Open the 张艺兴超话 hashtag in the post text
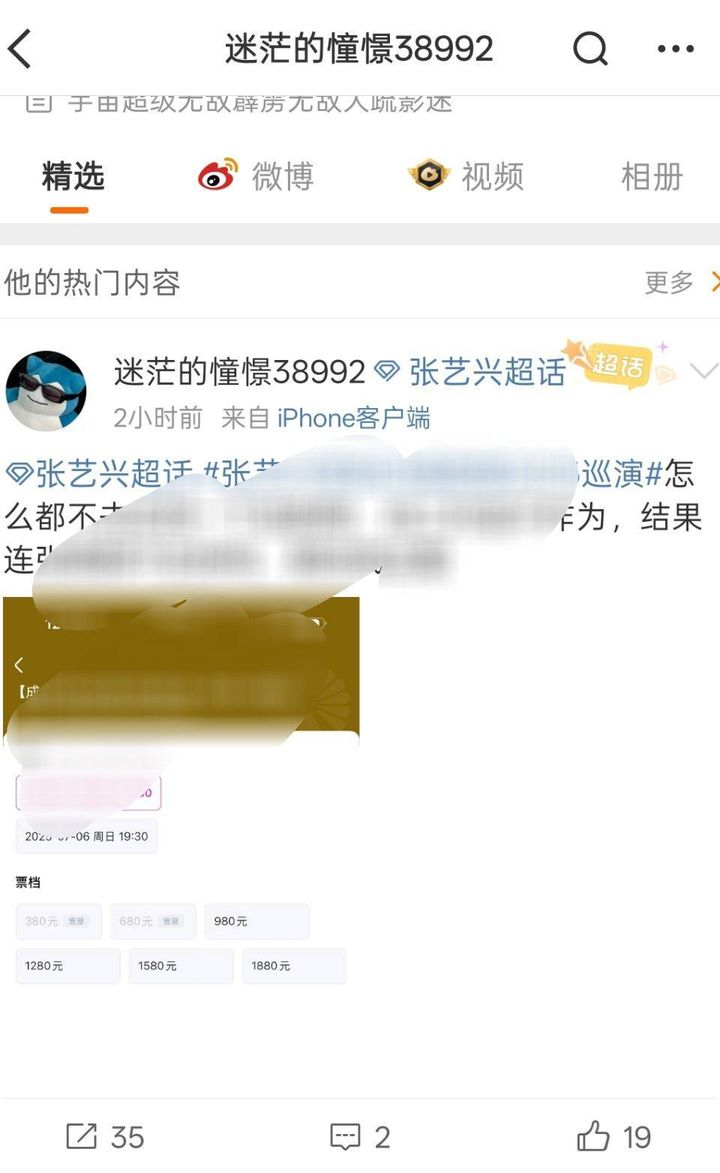 (x=99, y=474)
